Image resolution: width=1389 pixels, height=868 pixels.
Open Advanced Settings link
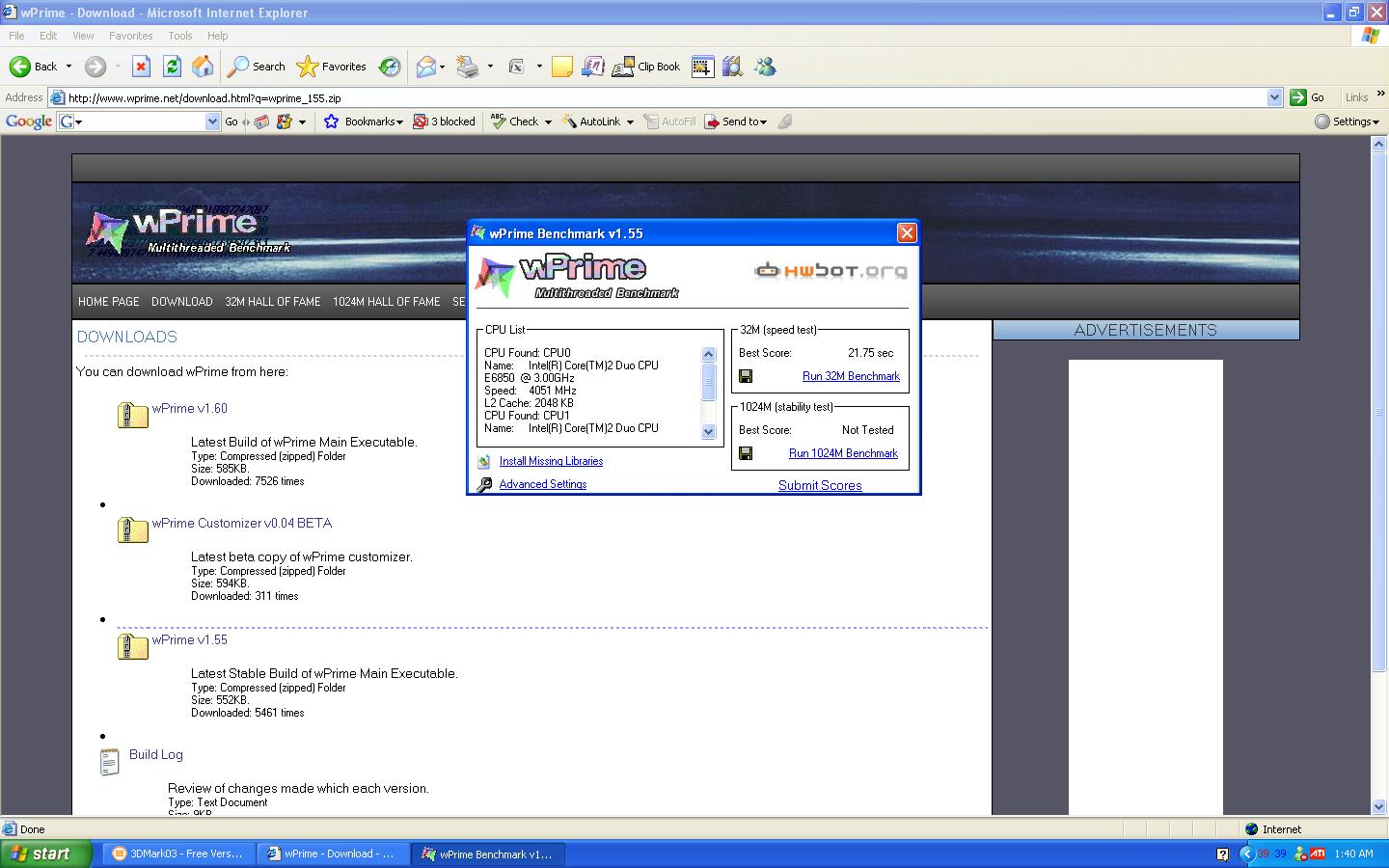point(543,484)
